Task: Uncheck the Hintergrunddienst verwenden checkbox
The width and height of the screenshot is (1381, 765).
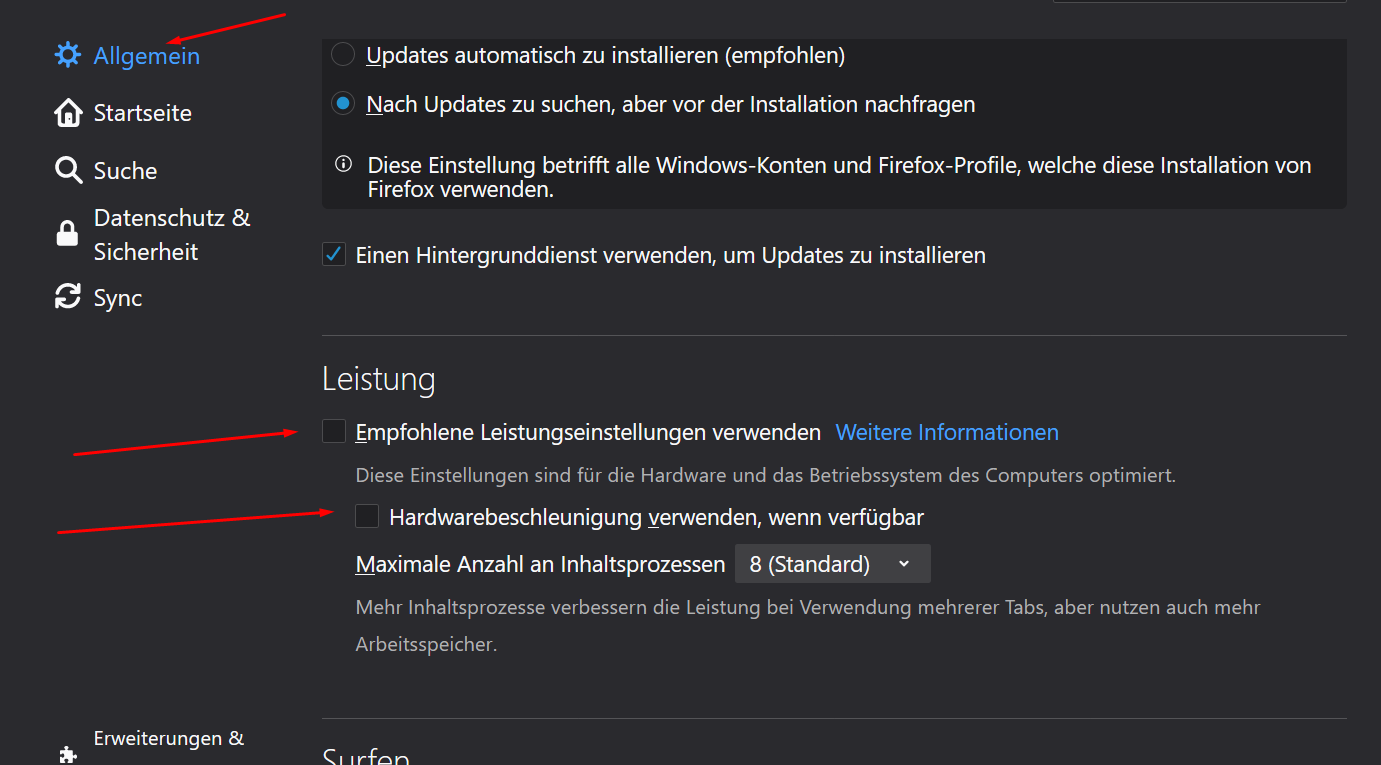Action: (334, 255)
